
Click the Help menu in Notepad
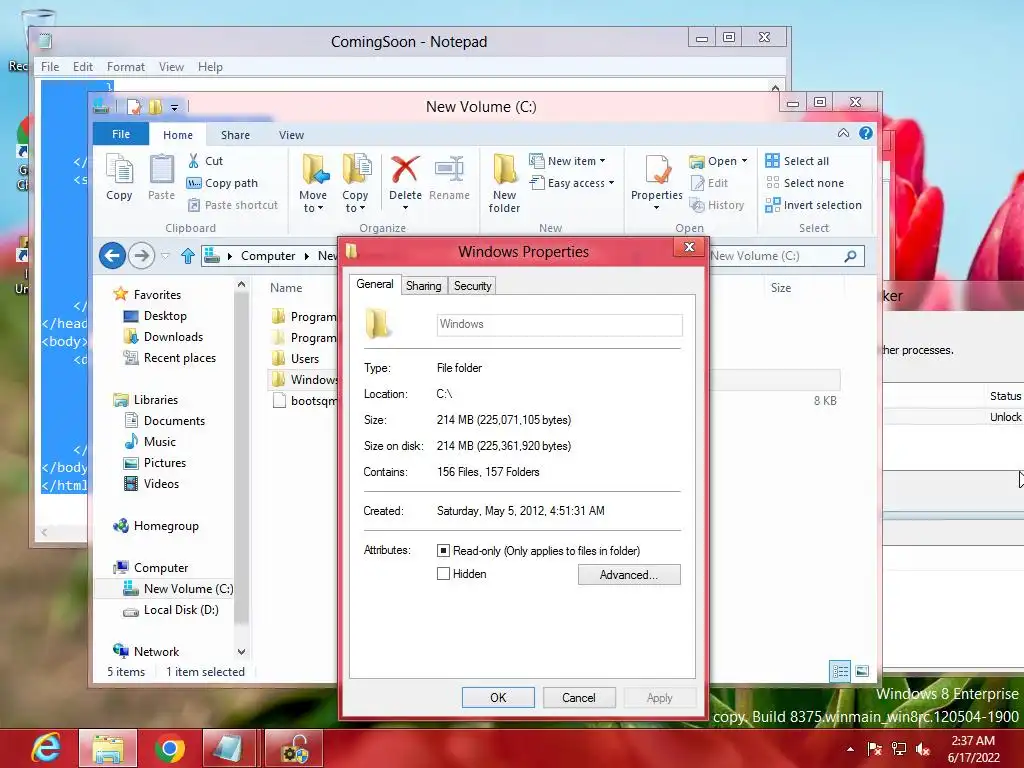[210, 67]
